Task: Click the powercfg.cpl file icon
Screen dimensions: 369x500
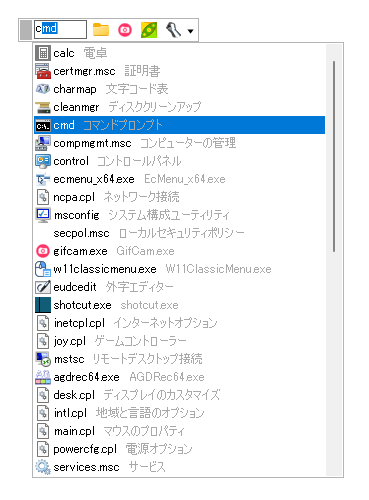Action: pos(43,449)
